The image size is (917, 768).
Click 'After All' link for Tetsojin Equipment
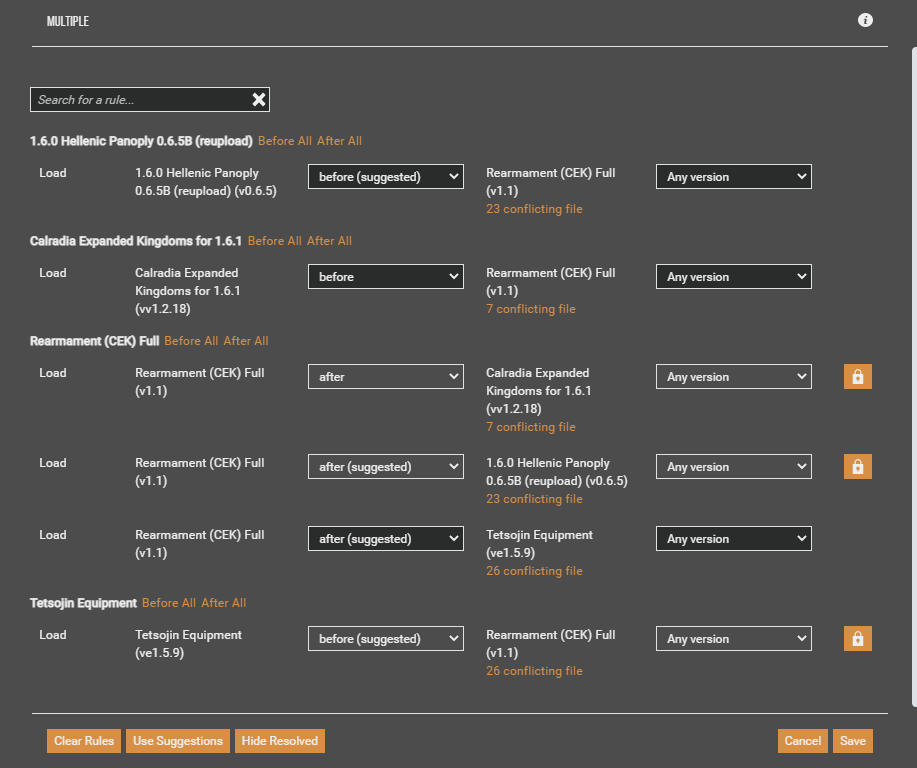point(223,603)
